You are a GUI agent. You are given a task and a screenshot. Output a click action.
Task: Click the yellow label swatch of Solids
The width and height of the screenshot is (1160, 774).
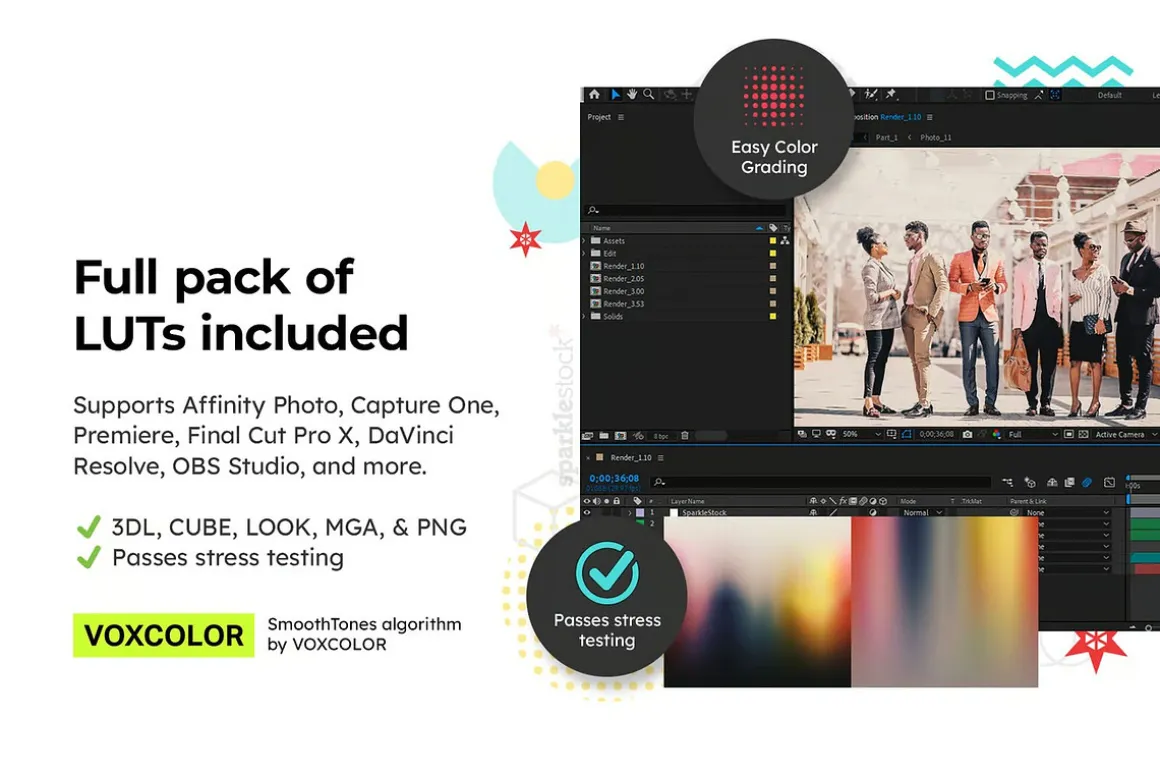[773, 316]
